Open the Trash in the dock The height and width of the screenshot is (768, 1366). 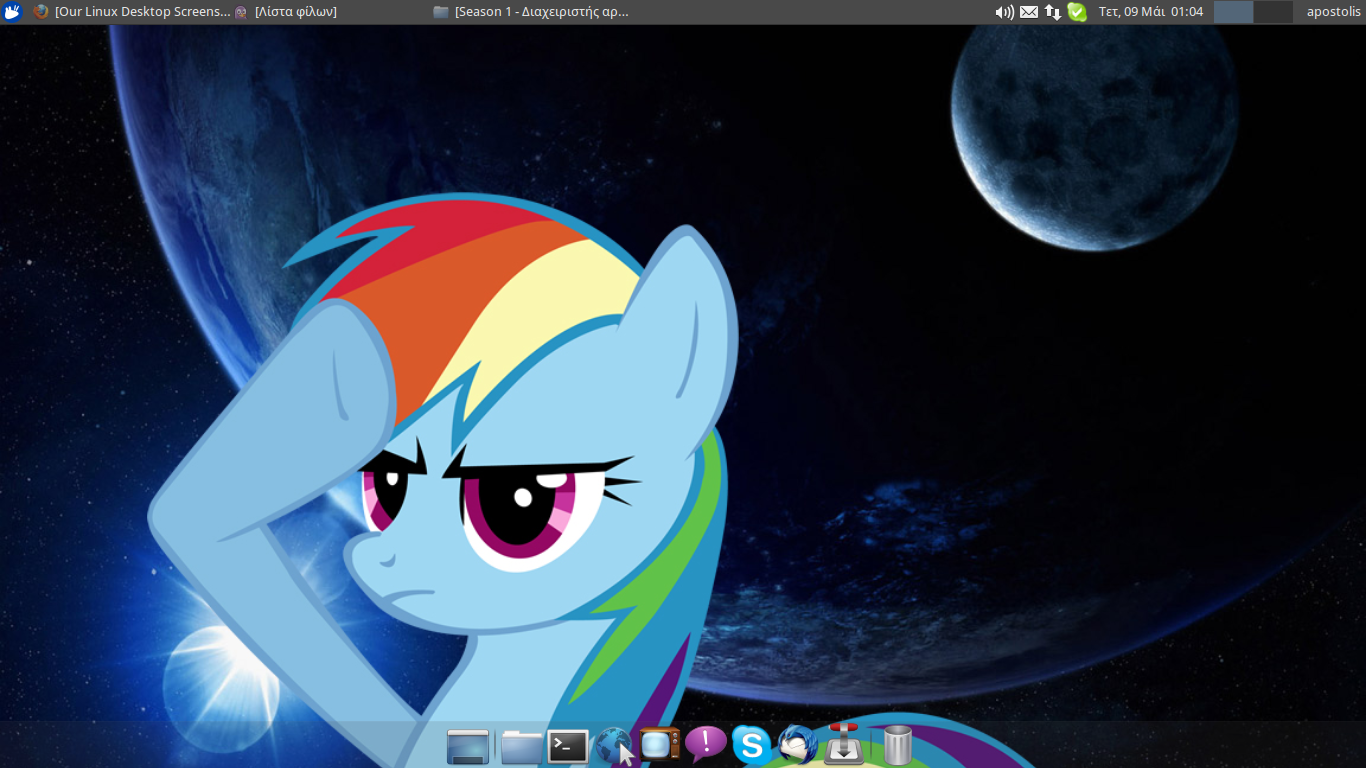click(897, 745)
